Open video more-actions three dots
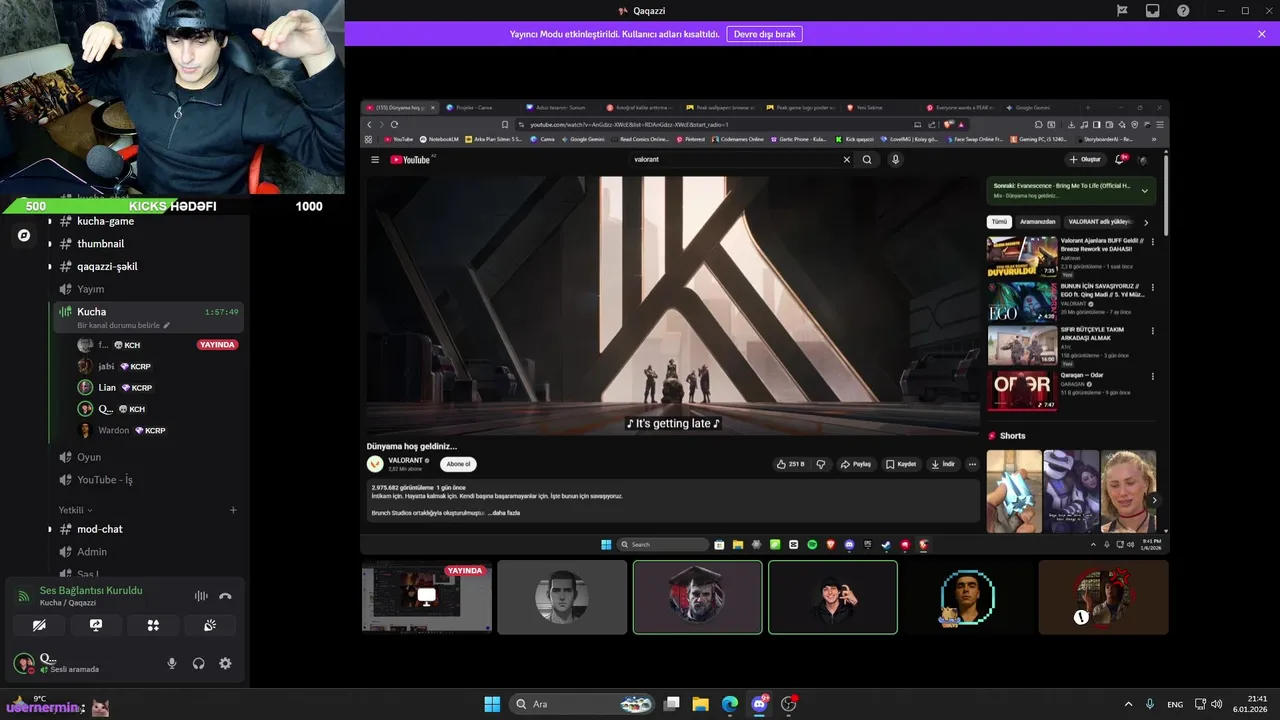This screenshot has width=1280, height=720. [972, 464]
